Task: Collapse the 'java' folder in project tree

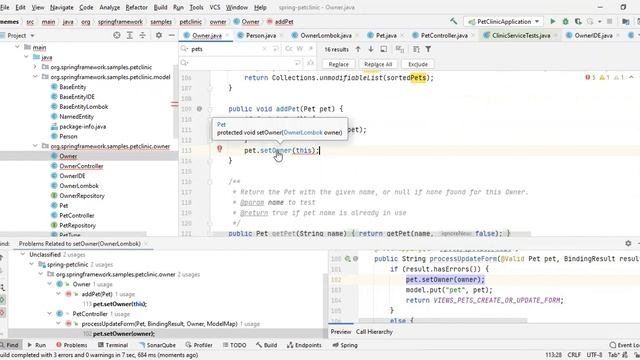Action: 26,57
